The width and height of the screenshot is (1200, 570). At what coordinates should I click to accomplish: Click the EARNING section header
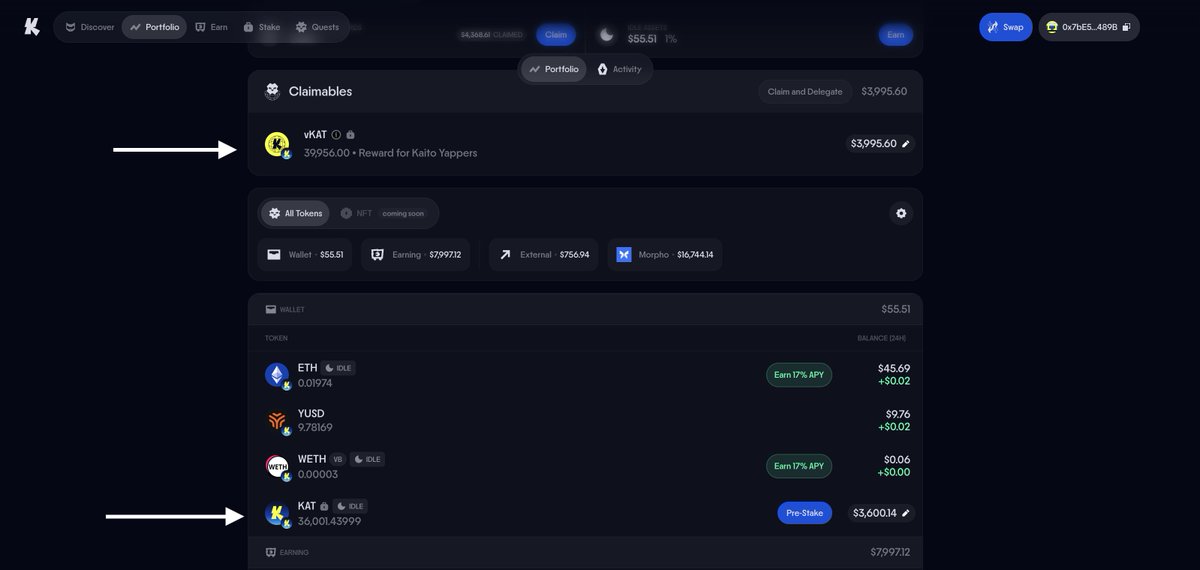click(585, 552)
